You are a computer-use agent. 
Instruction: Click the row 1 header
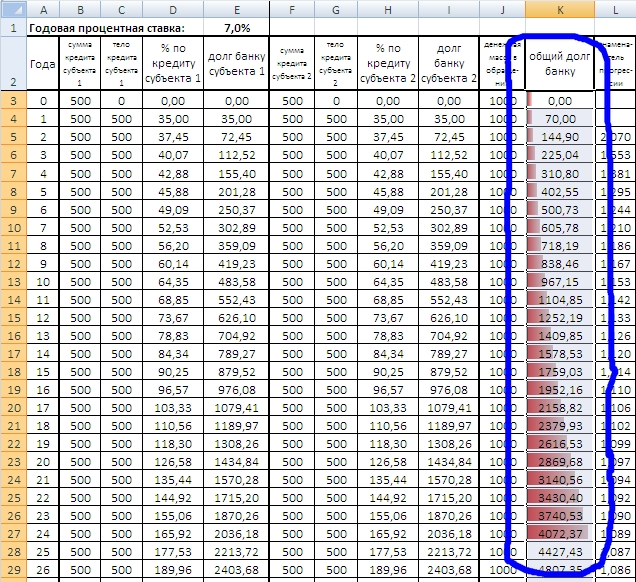click(x=14, y=28)
